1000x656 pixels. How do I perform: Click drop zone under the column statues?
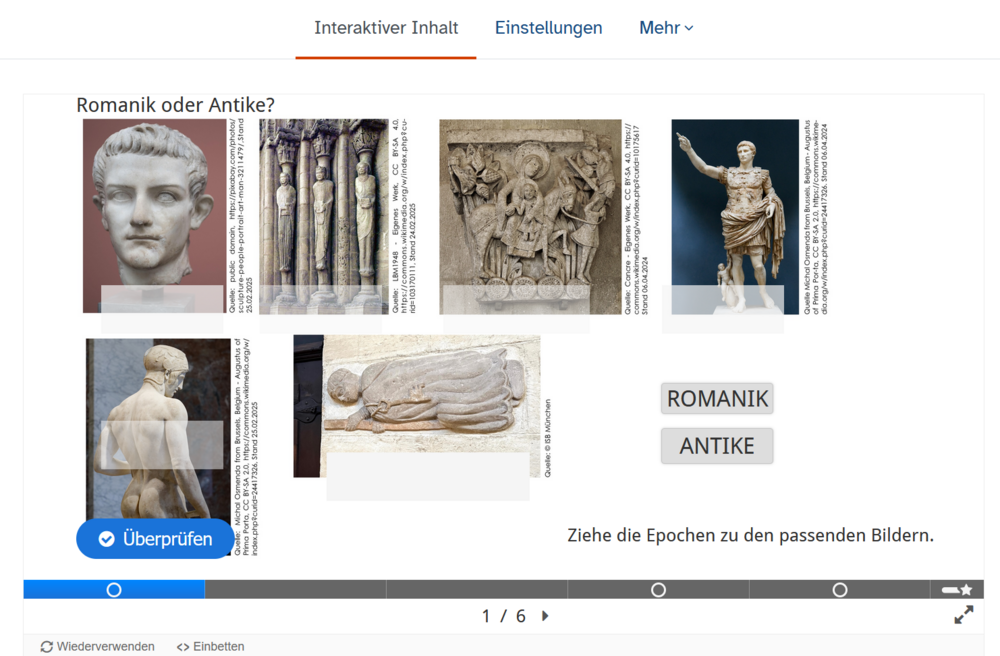(x=321, y=309)
